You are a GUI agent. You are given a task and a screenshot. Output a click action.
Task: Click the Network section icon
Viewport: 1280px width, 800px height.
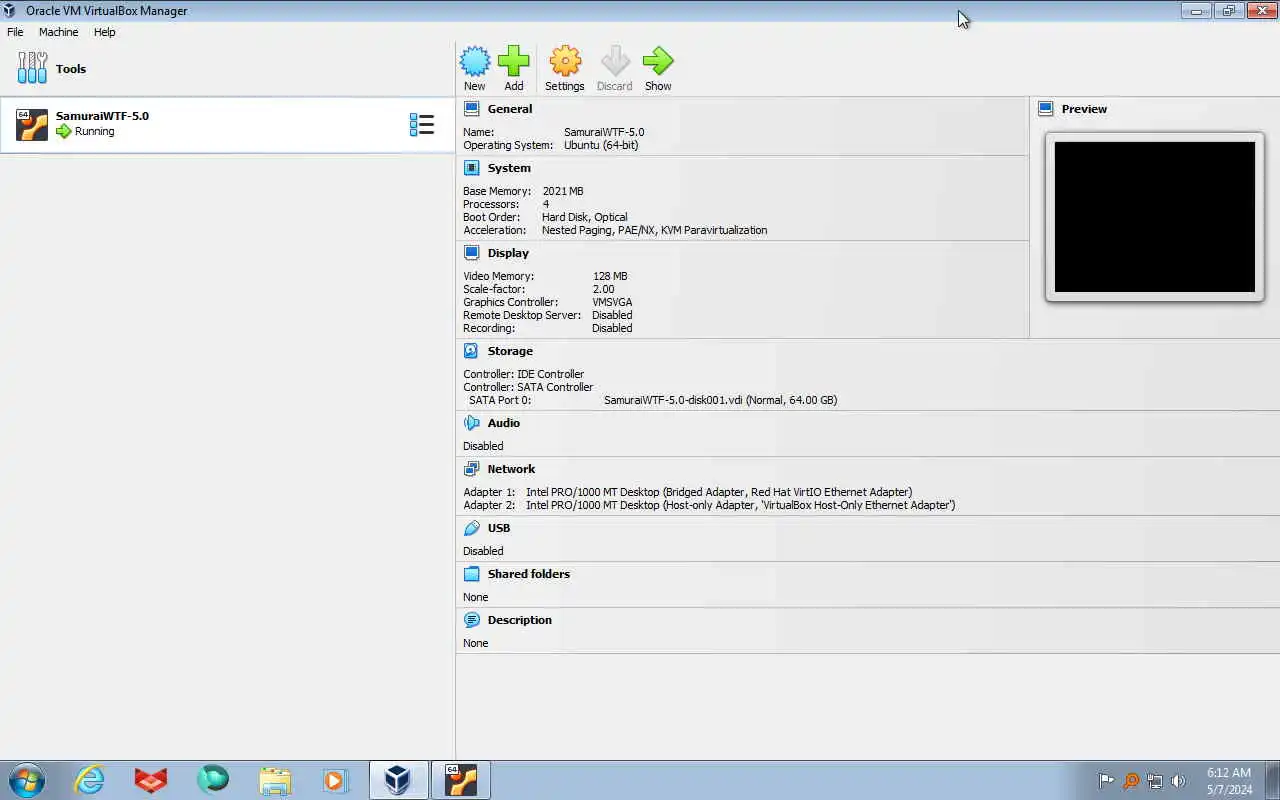pos(472,469)
